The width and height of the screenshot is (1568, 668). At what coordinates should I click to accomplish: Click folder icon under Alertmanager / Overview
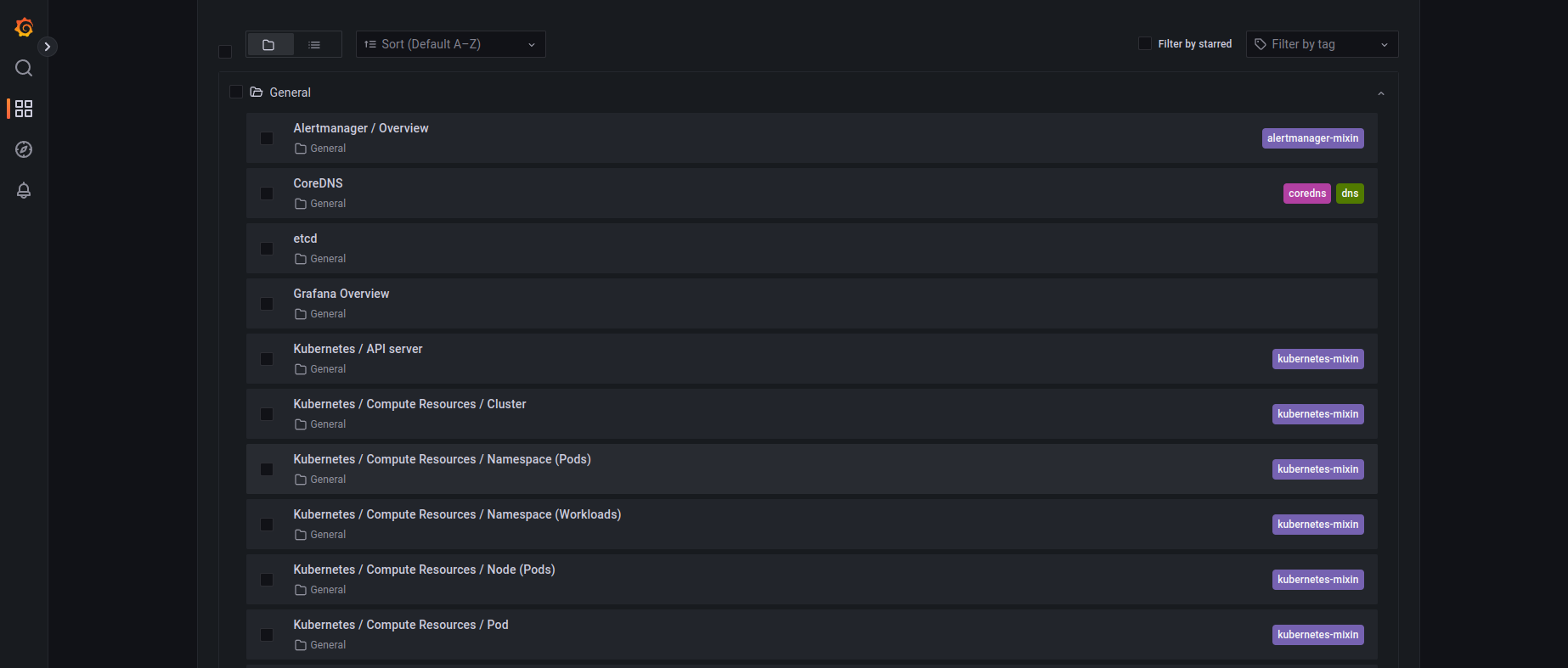300,149
